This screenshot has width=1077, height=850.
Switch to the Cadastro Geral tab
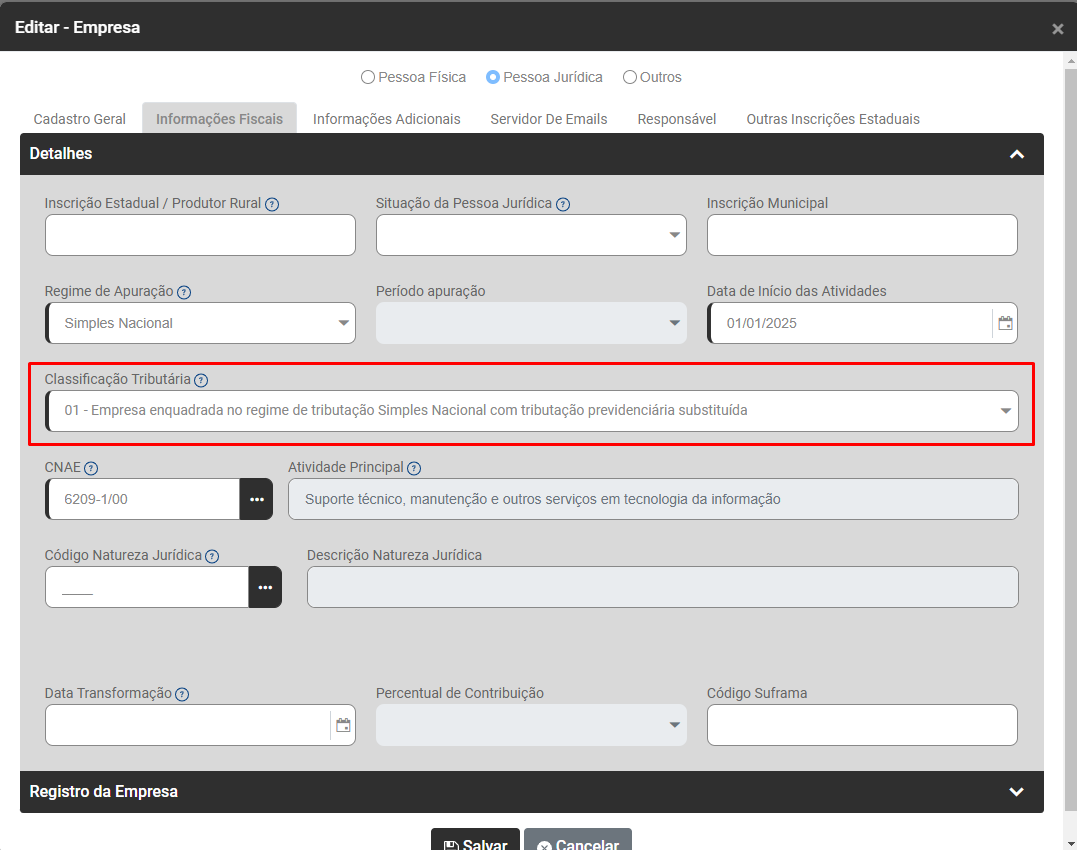coord(80,119)
